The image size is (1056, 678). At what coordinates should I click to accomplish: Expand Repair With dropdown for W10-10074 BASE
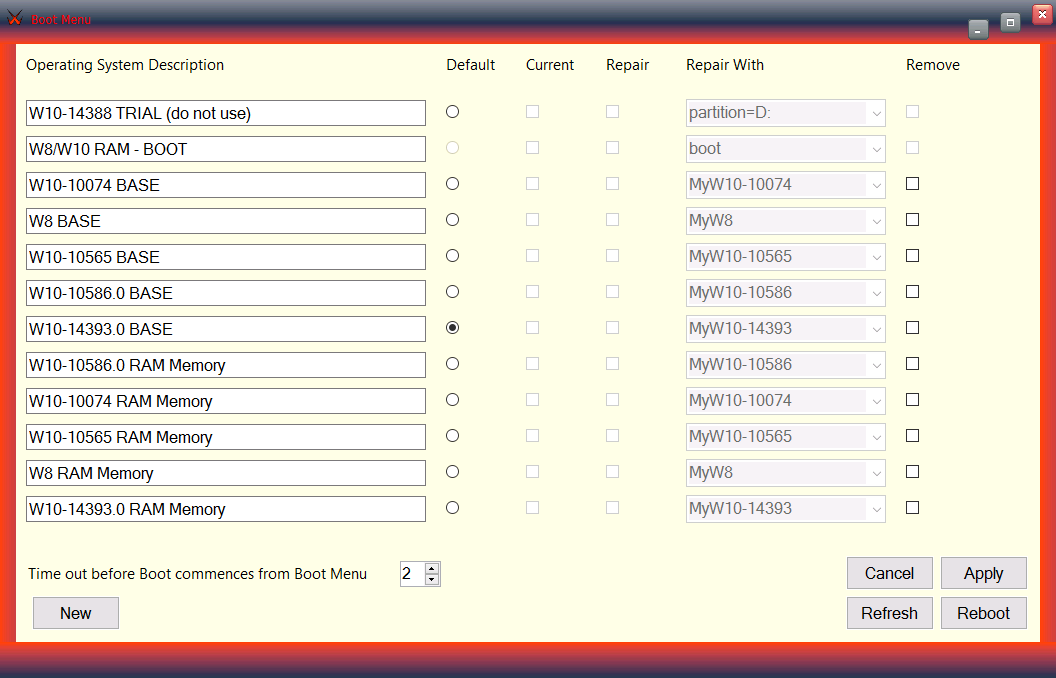785,185
